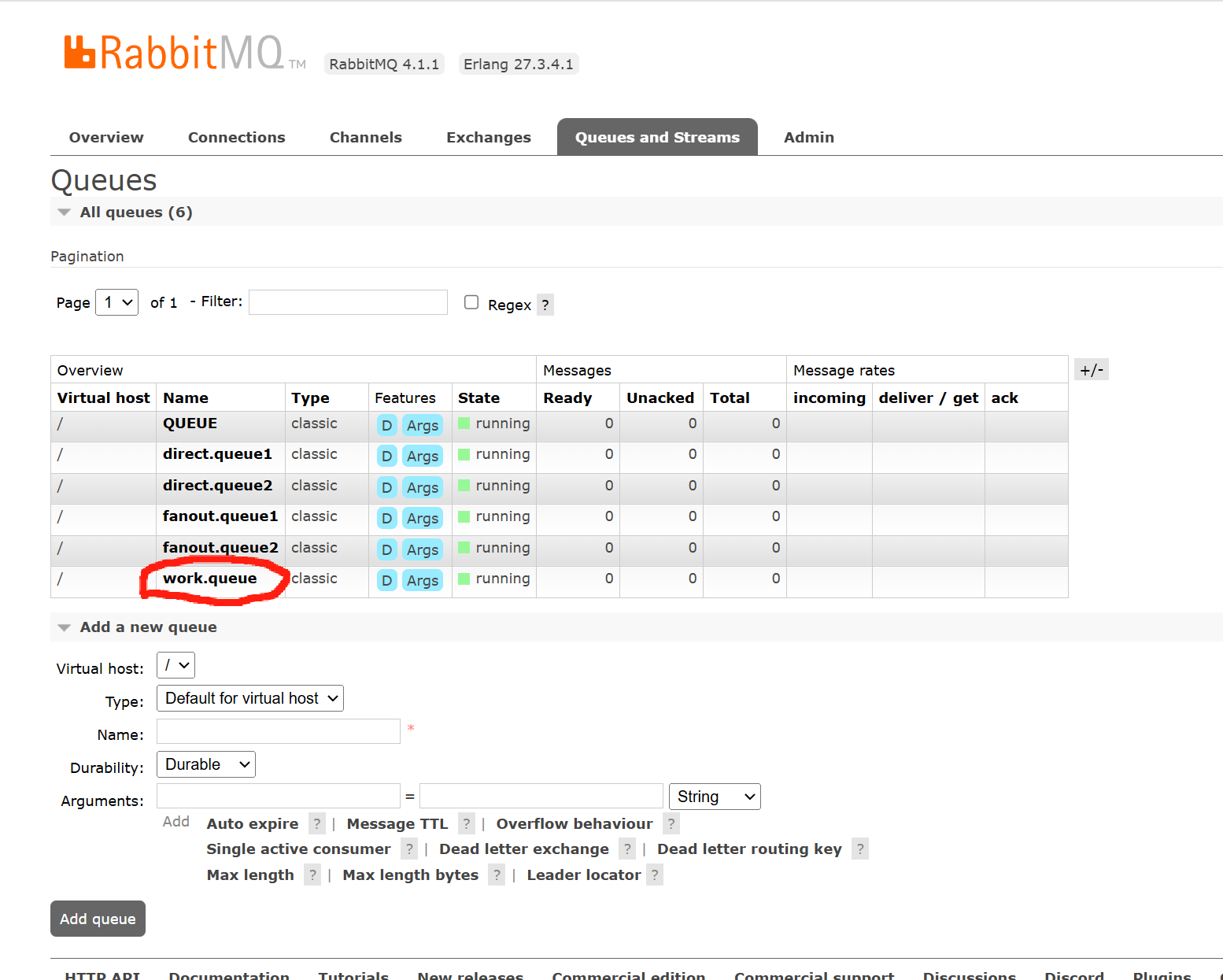Switch to the Connections tab
Viewport: 1223px width, 980px height.
[x=236, y=136]
